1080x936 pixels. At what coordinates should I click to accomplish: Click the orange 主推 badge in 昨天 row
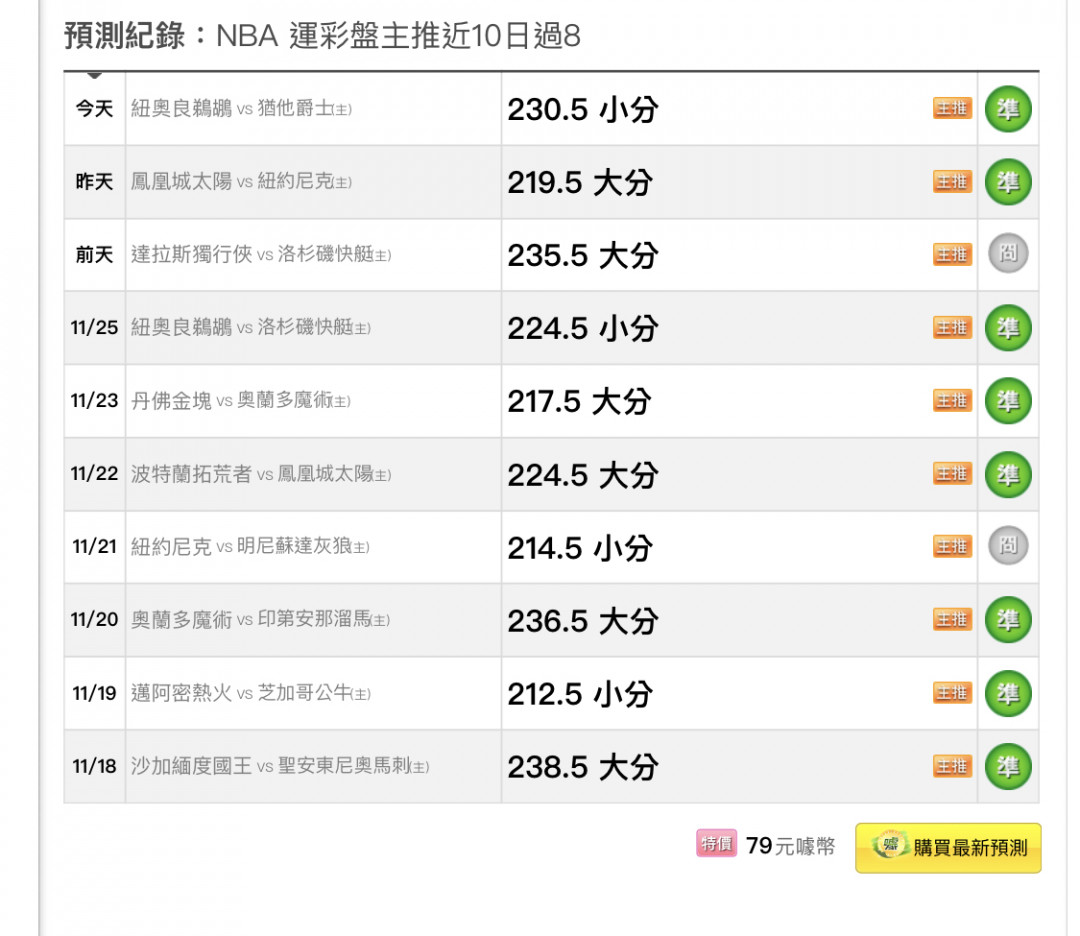(x=953, y=182)
